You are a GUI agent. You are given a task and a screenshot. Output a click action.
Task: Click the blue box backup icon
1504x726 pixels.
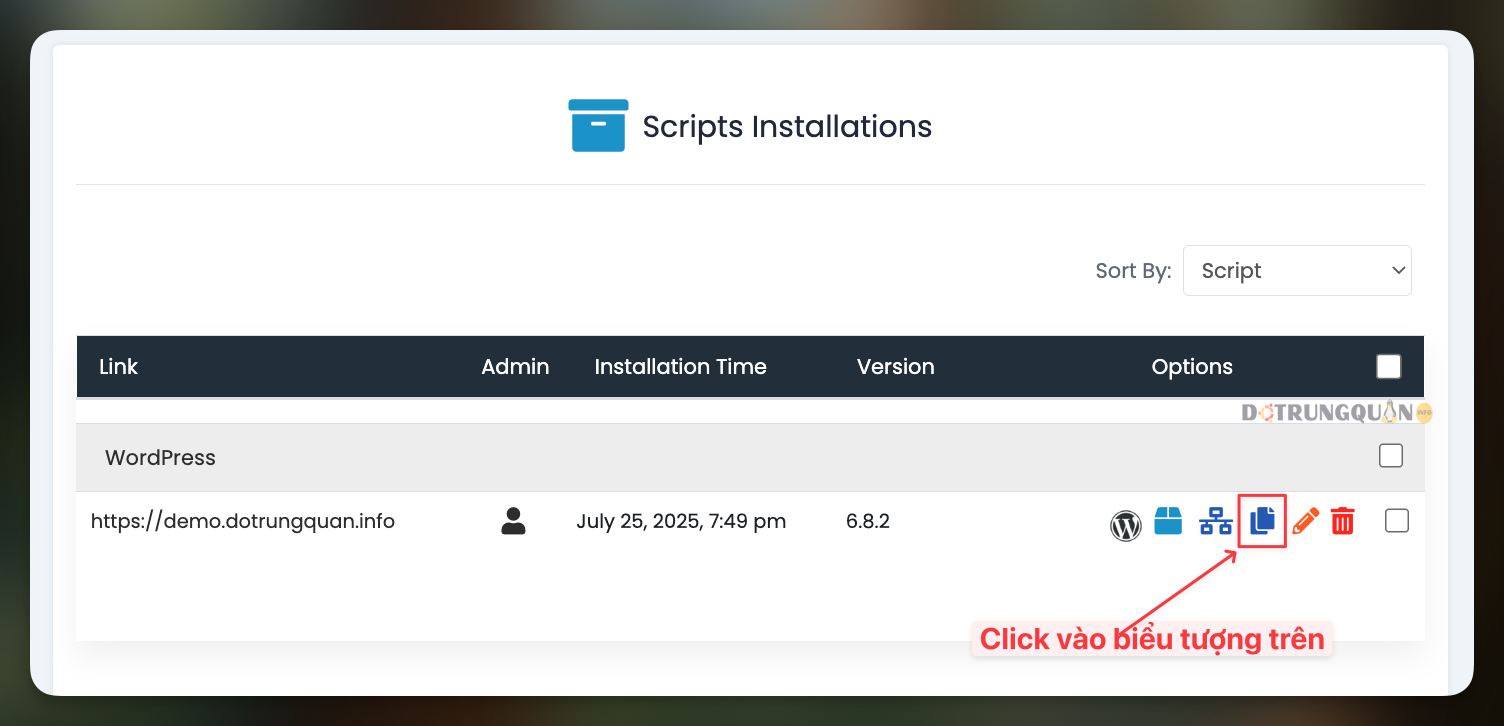click(1168, 521)
